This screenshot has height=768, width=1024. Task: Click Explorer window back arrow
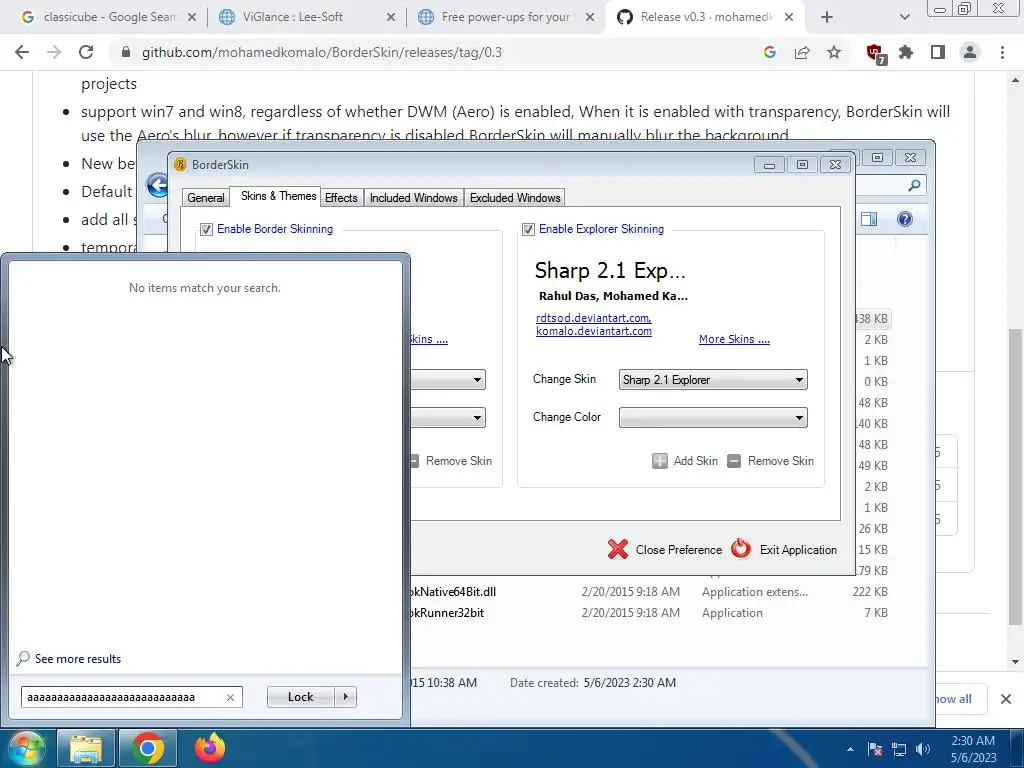[157, 185]
